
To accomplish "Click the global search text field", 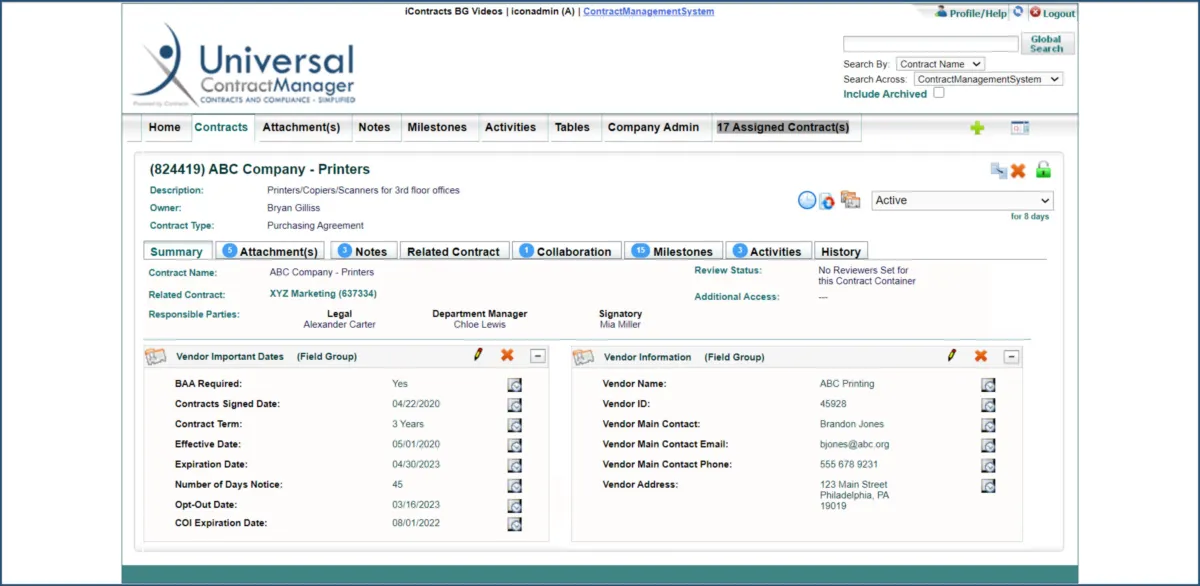I will click(930, 44).
